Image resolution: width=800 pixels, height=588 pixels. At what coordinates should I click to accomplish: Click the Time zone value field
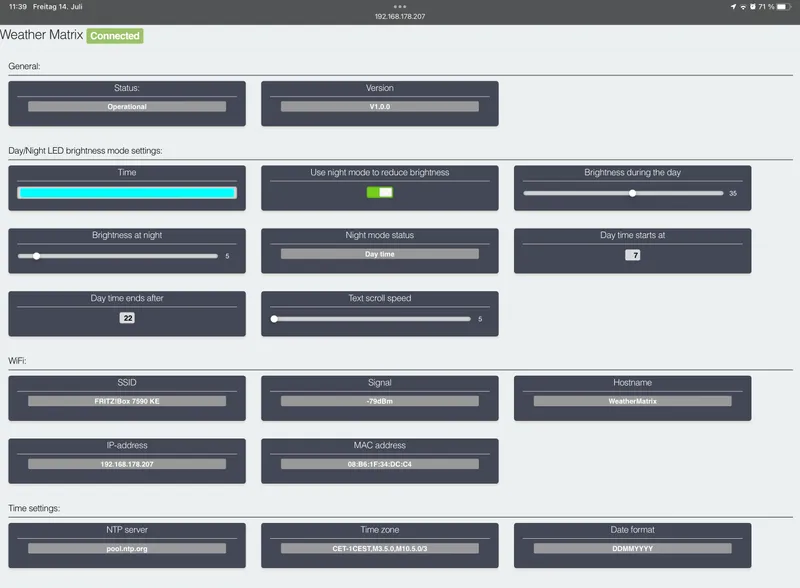pos(380,549)
